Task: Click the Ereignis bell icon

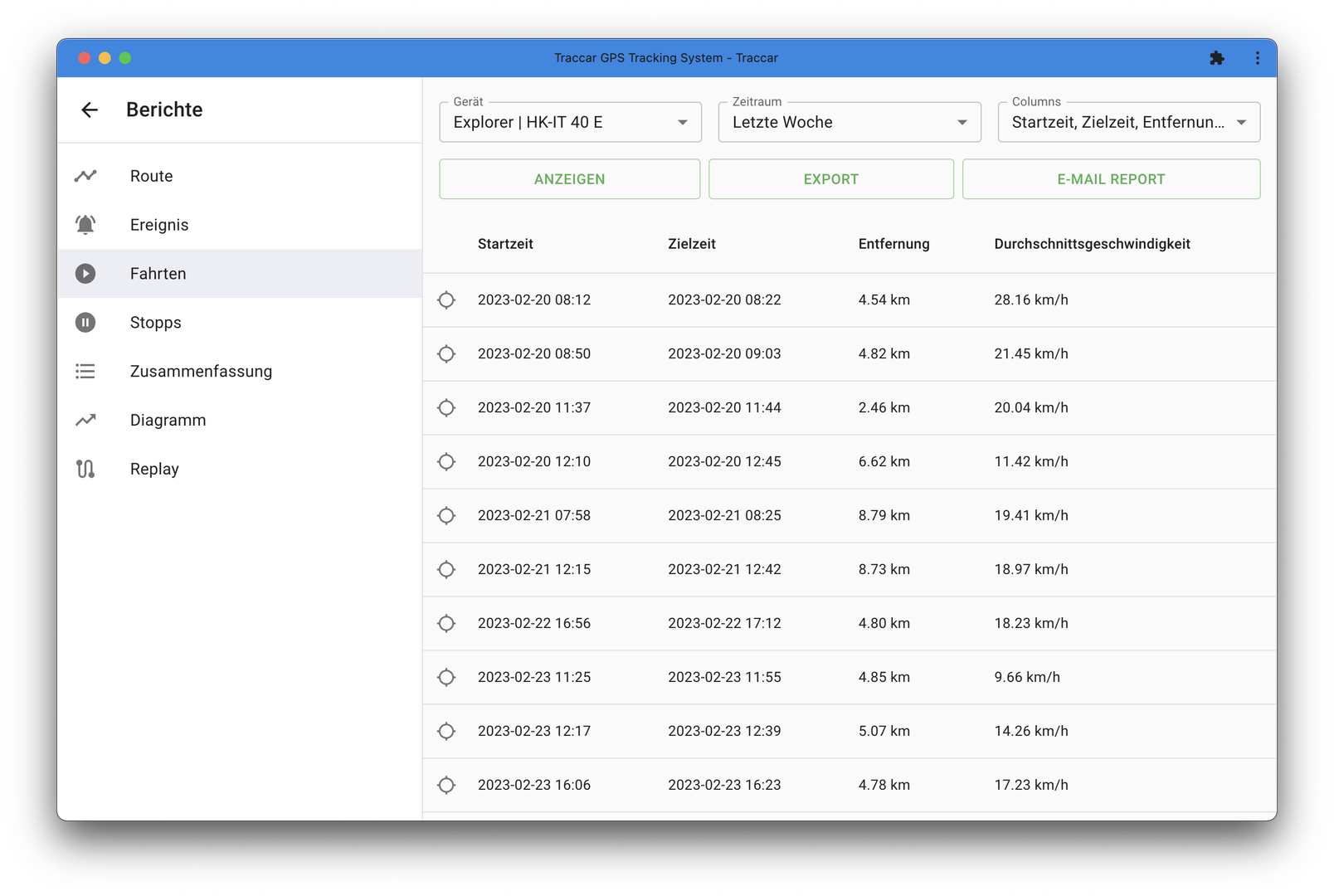Action: point(85,225)
